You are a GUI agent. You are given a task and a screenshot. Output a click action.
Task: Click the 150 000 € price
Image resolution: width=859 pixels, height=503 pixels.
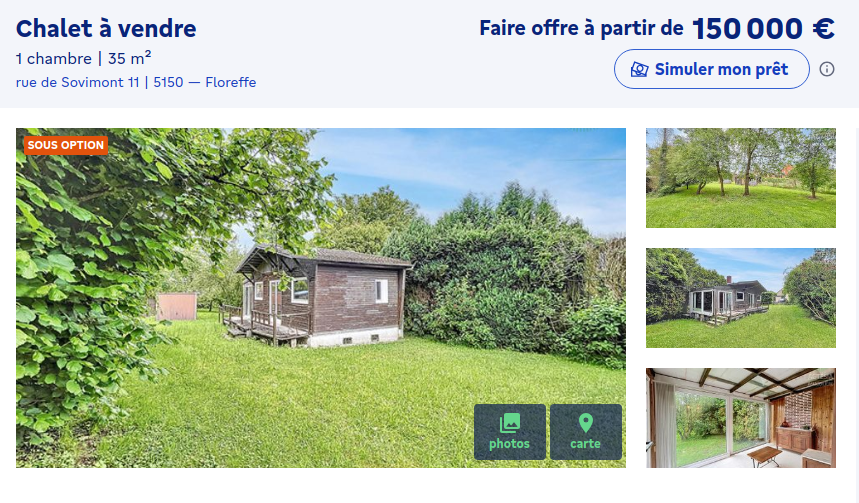pyautogui.click(x=763, y=28)
